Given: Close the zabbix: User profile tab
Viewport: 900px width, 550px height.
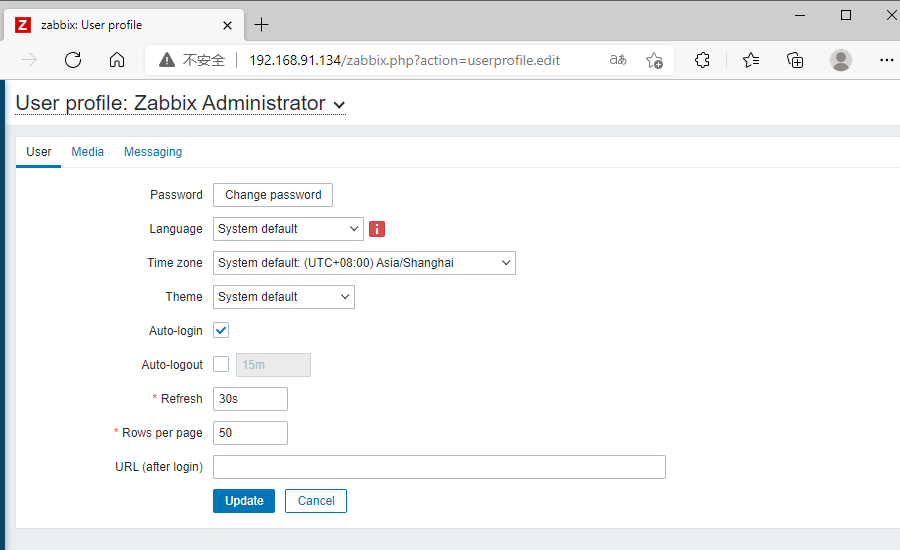Looking at the screenshot, I should click(x=227, y=25).
